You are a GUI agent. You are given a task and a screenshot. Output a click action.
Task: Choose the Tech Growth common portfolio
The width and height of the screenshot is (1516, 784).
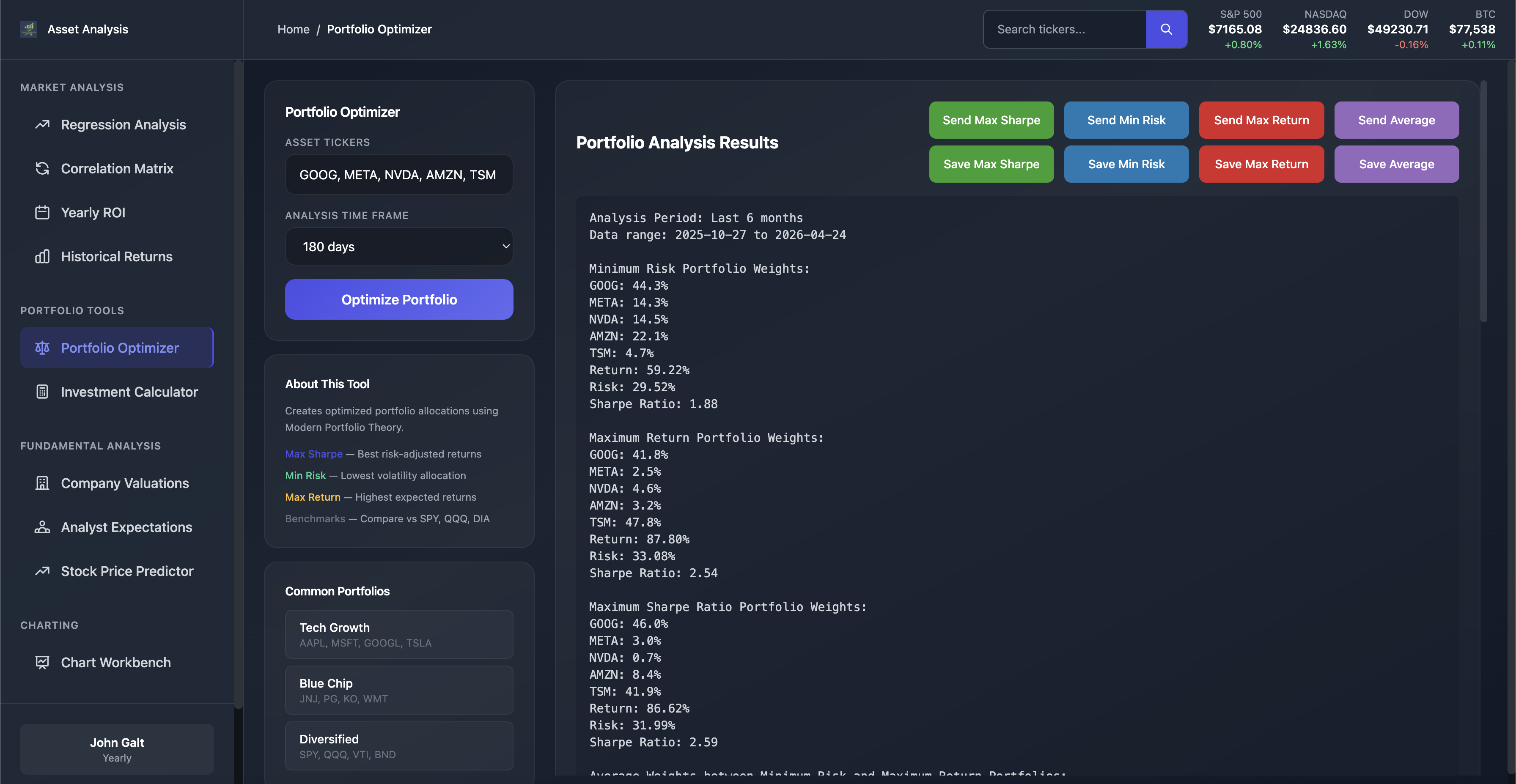coord(399,634)
